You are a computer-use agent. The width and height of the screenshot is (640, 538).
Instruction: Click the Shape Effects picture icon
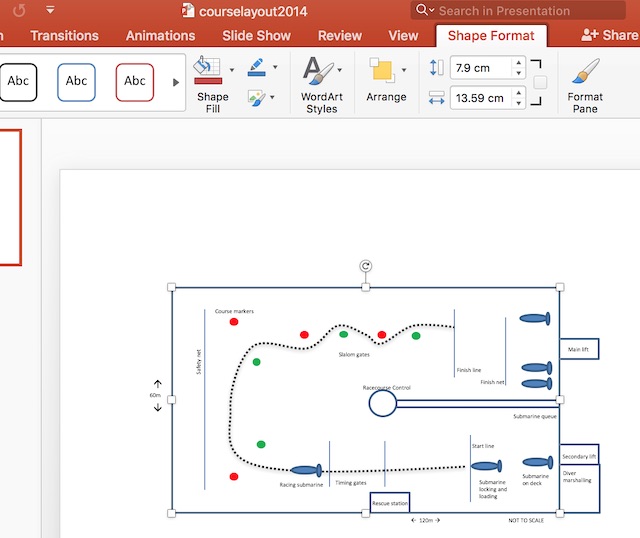click(x=256, y=98)
